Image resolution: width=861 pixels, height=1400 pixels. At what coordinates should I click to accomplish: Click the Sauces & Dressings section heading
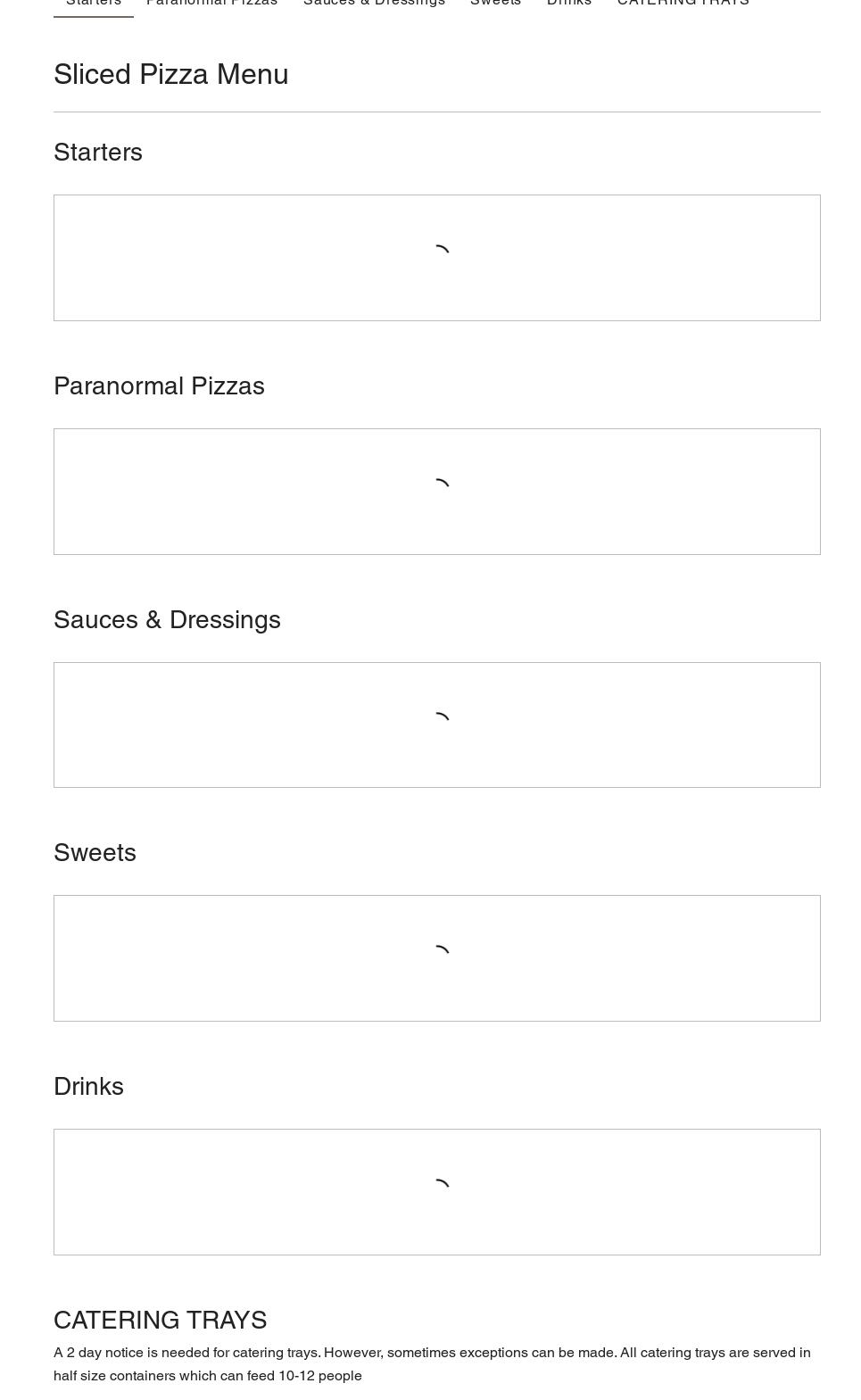point(167,620)
